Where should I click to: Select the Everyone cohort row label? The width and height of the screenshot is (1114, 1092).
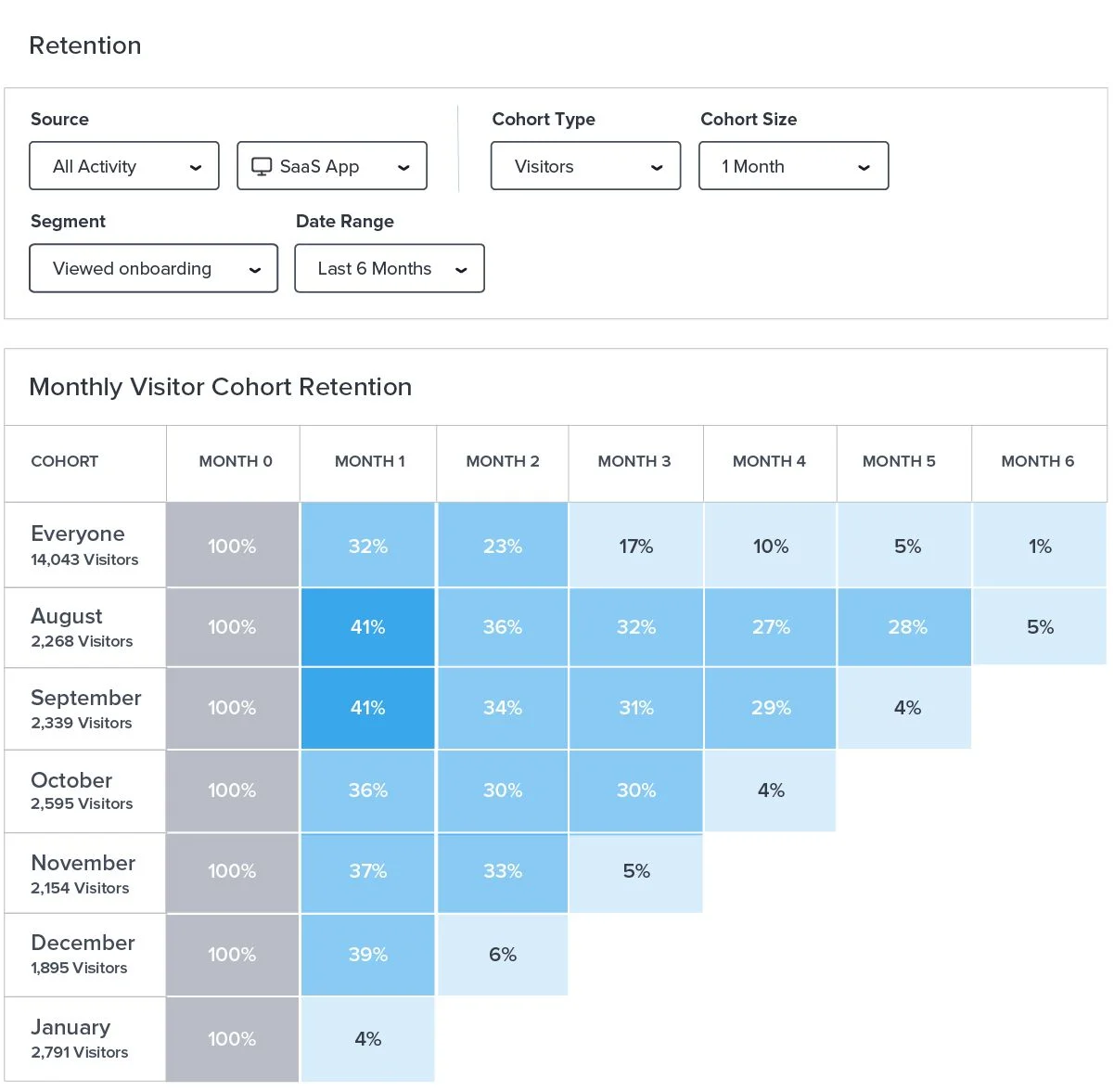click(x=78, y=534)
